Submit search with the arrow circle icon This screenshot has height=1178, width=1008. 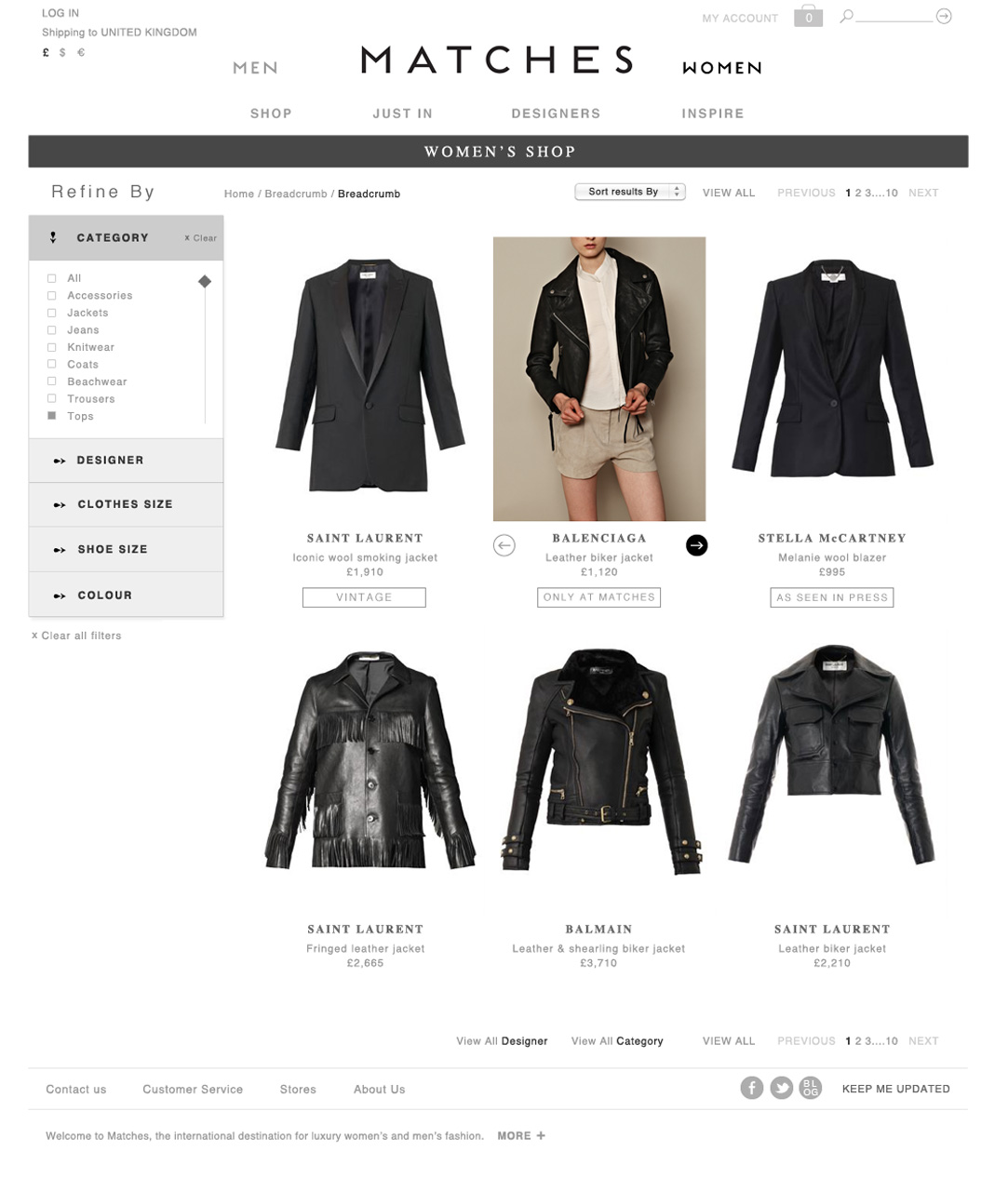pyautogui.click(x=944, y=16)
